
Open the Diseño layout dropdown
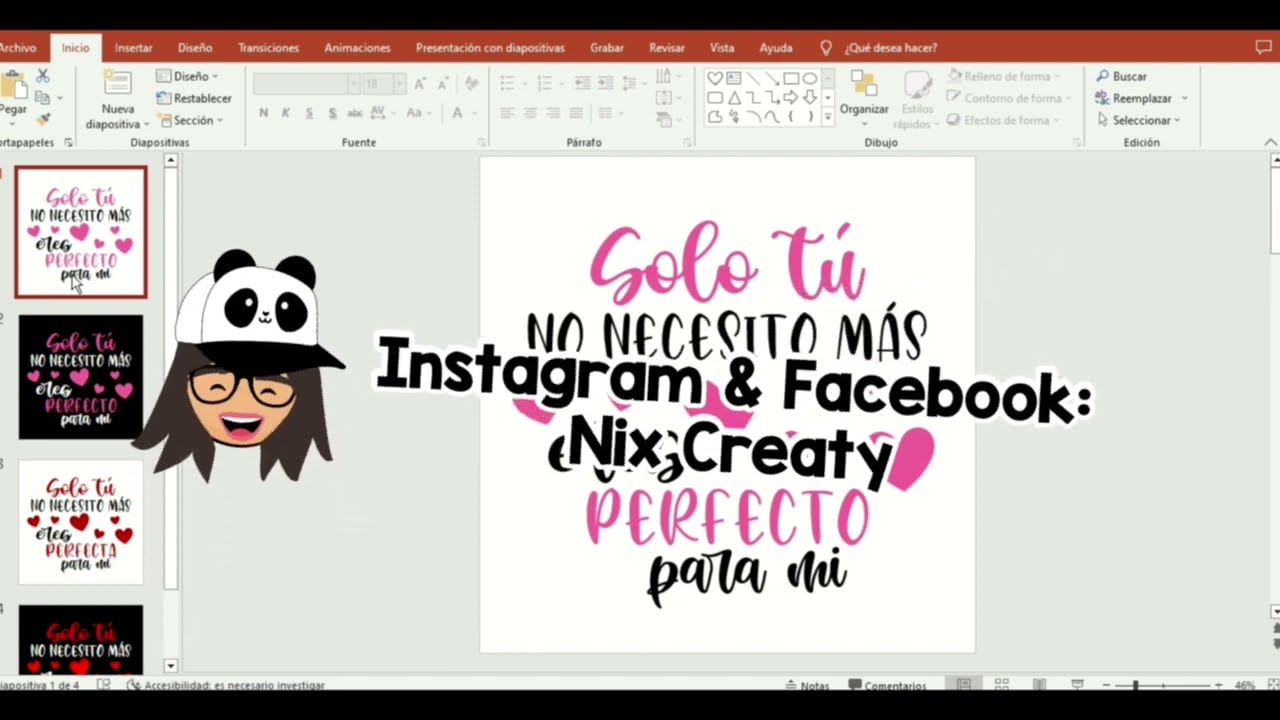tap(188, 76)
